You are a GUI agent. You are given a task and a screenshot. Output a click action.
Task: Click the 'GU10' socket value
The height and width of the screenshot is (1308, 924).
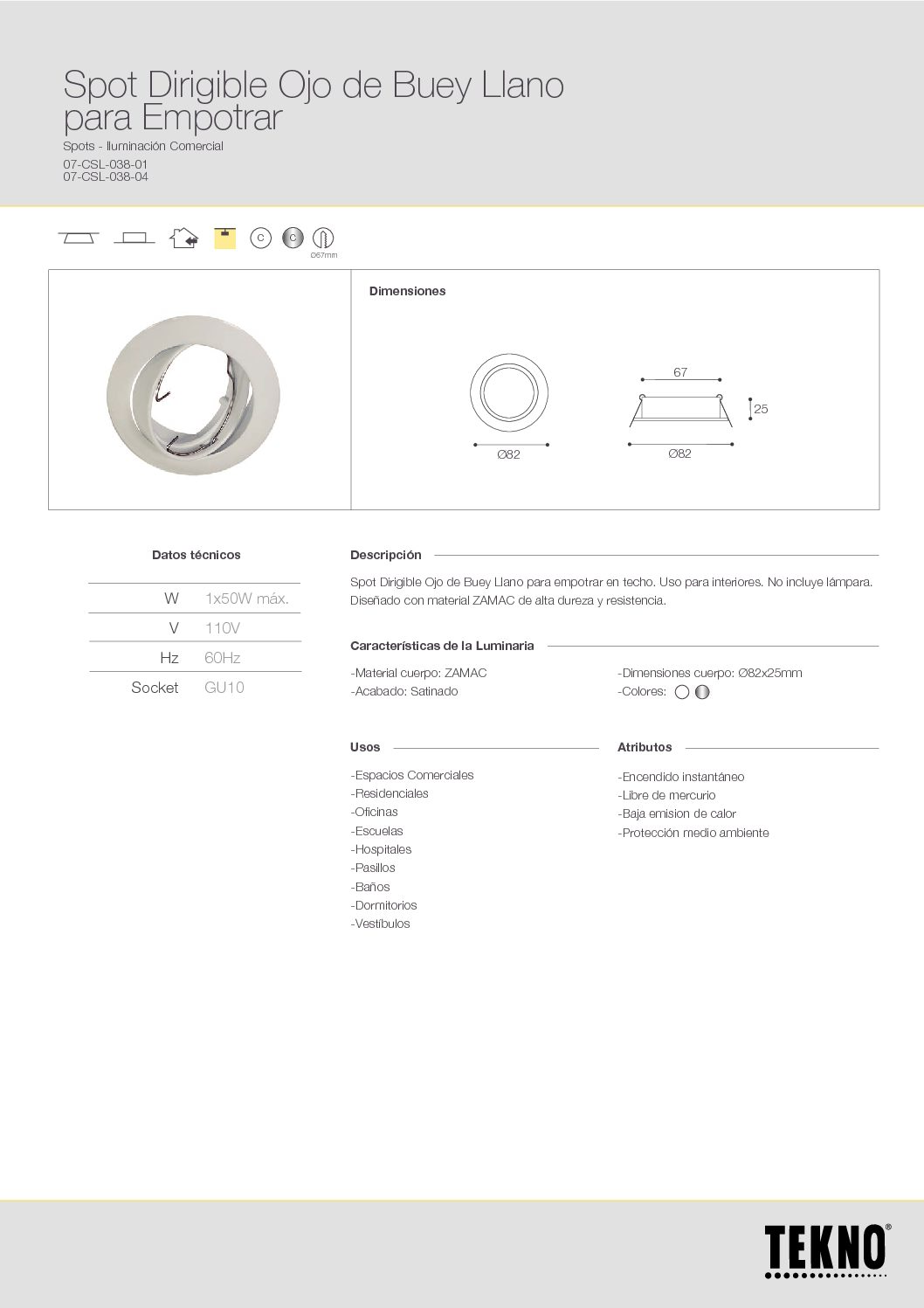coord(224,688)
